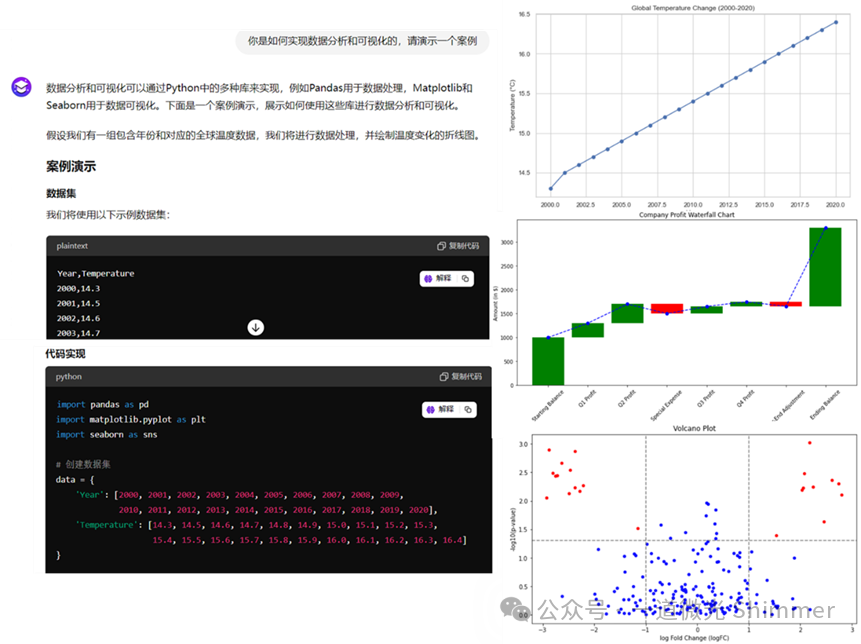Screen dimensions: 861x644
Task: Click the 数据集 subheading
Action: click(x=61, y=193)
